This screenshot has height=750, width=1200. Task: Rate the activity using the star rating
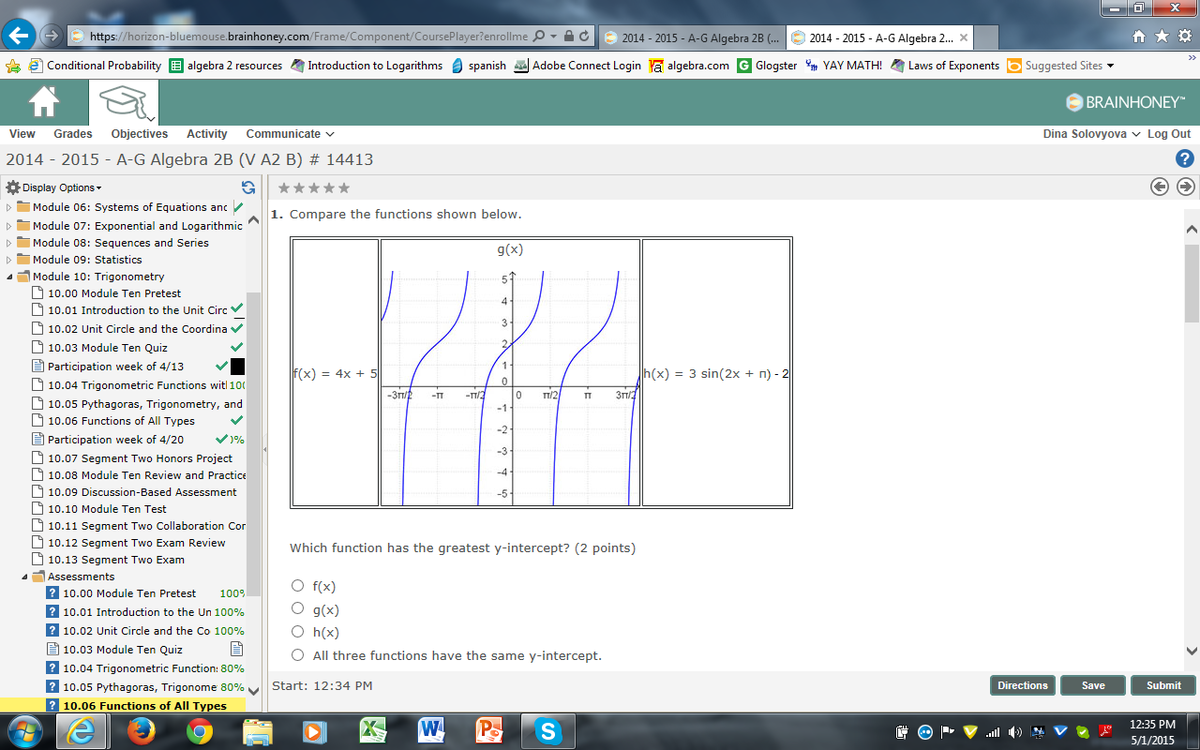314,188
